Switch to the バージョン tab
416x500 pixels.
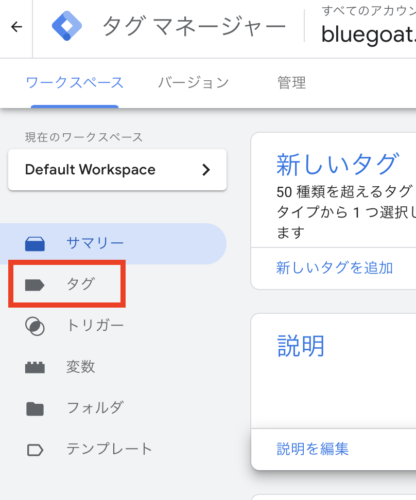(x=193, y=83)
